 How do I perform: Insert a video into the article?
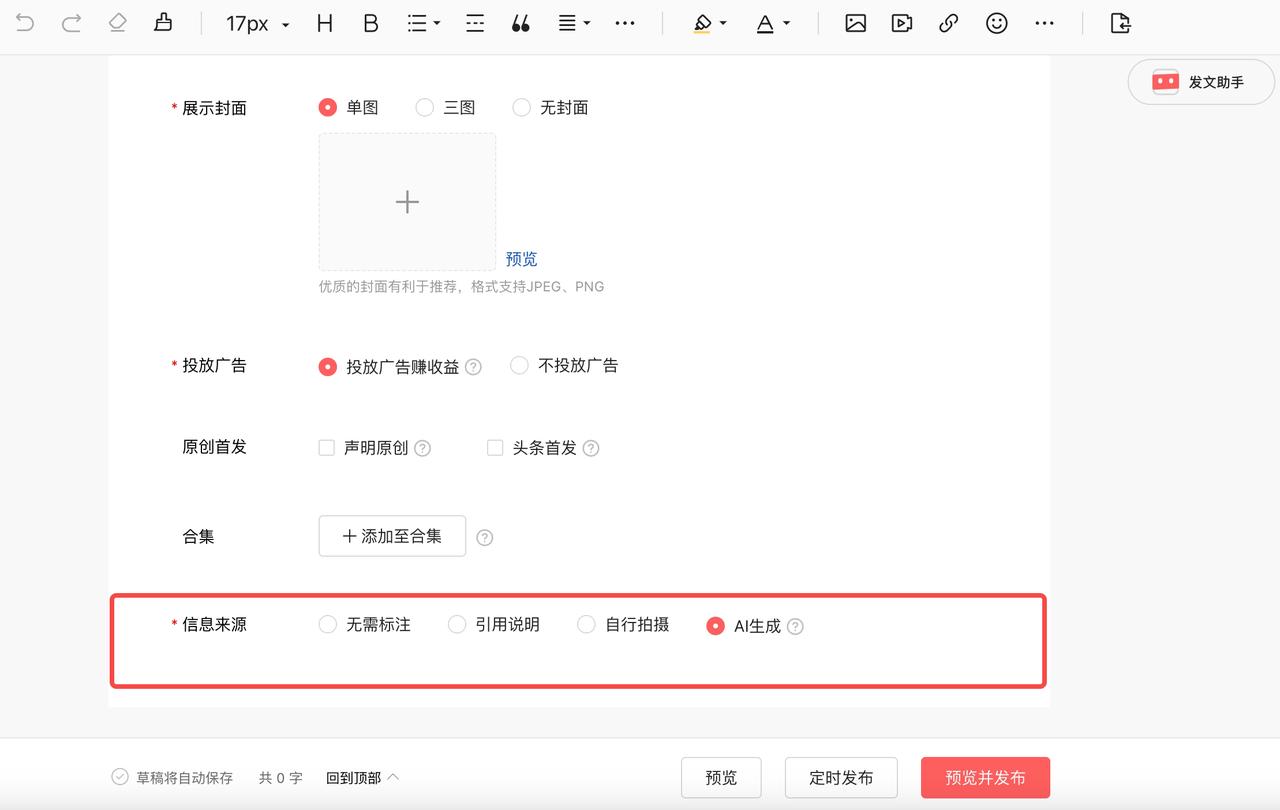901,22
